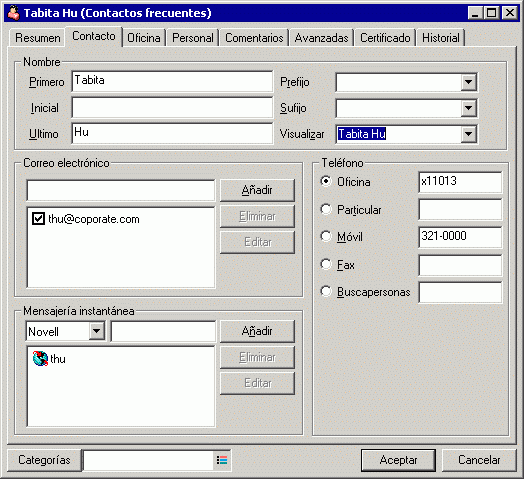Select the Buscapersonas radio button
Image resolution: width=524 pixels, height=479 pixels.
pos(326,291)
